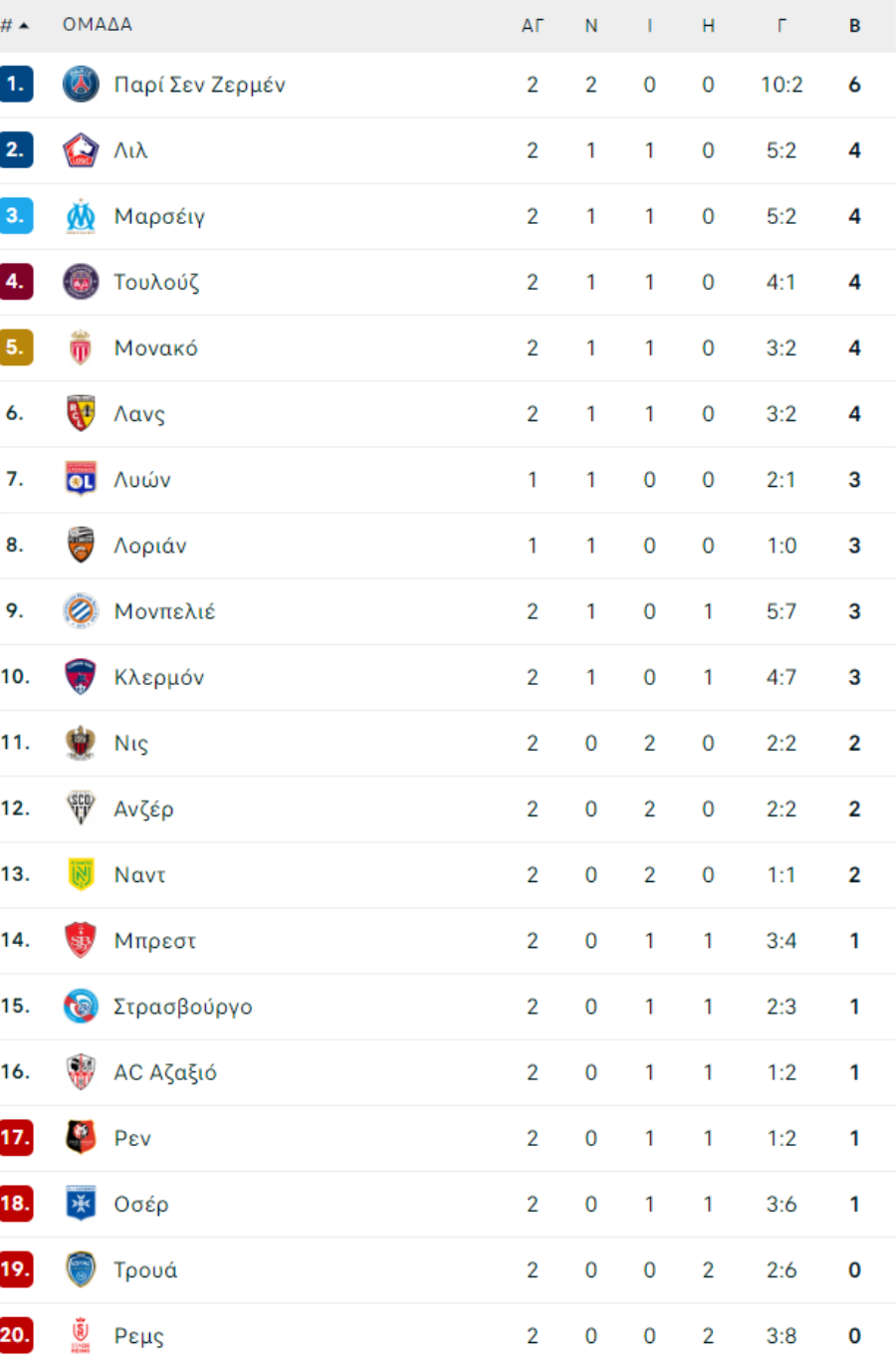This screenshot has height=1367, width=896.
Task: Select the Montpellier team crest
Action: (x=81, y=610)
